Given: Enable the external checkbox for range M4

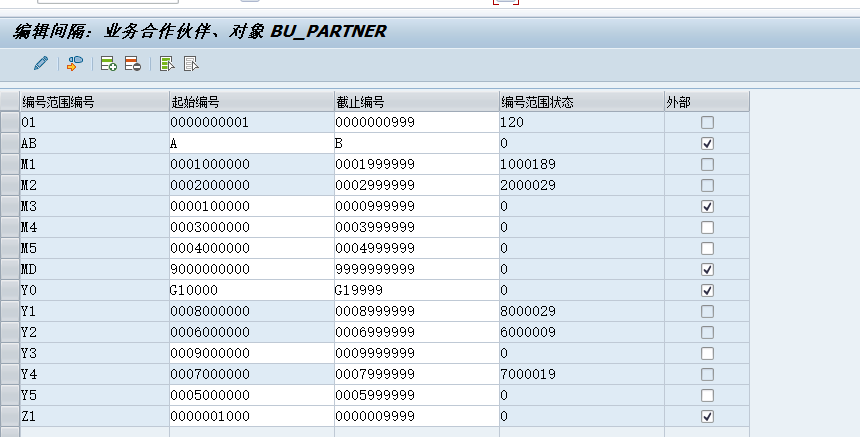Looking at the screenshot, I should click(708, 228).
